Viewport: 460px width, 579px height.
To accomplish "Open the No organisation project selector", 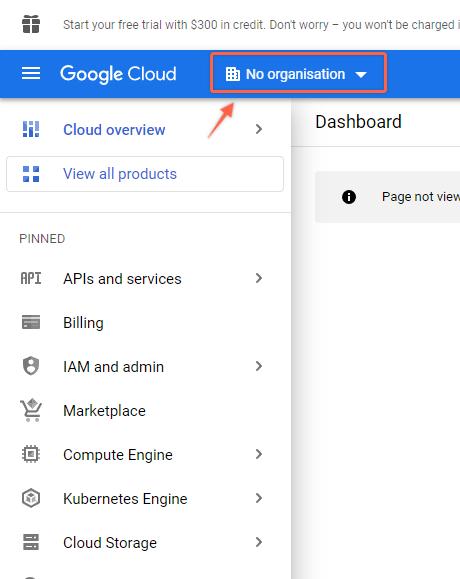I will (298, 73).
